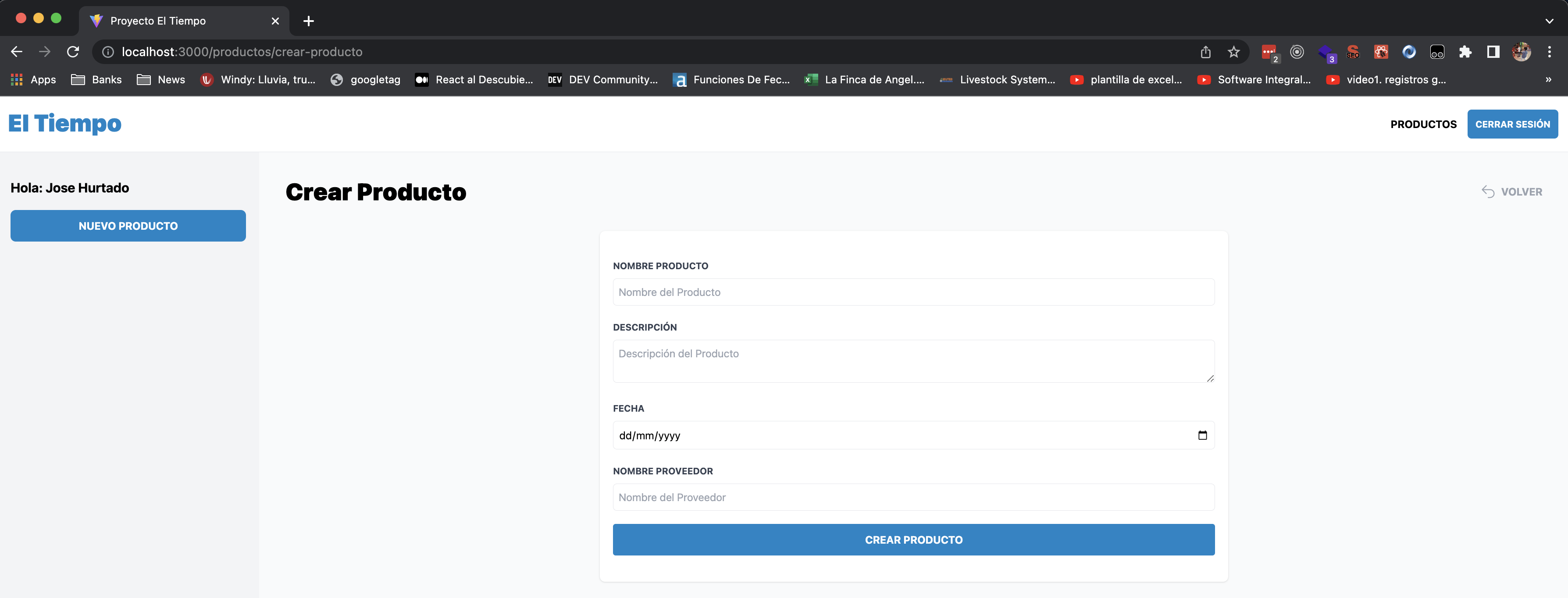This screenshot has width=1568, height=598.
Task: Expand the browser tab search chevron
Action: coord(1549,21)
